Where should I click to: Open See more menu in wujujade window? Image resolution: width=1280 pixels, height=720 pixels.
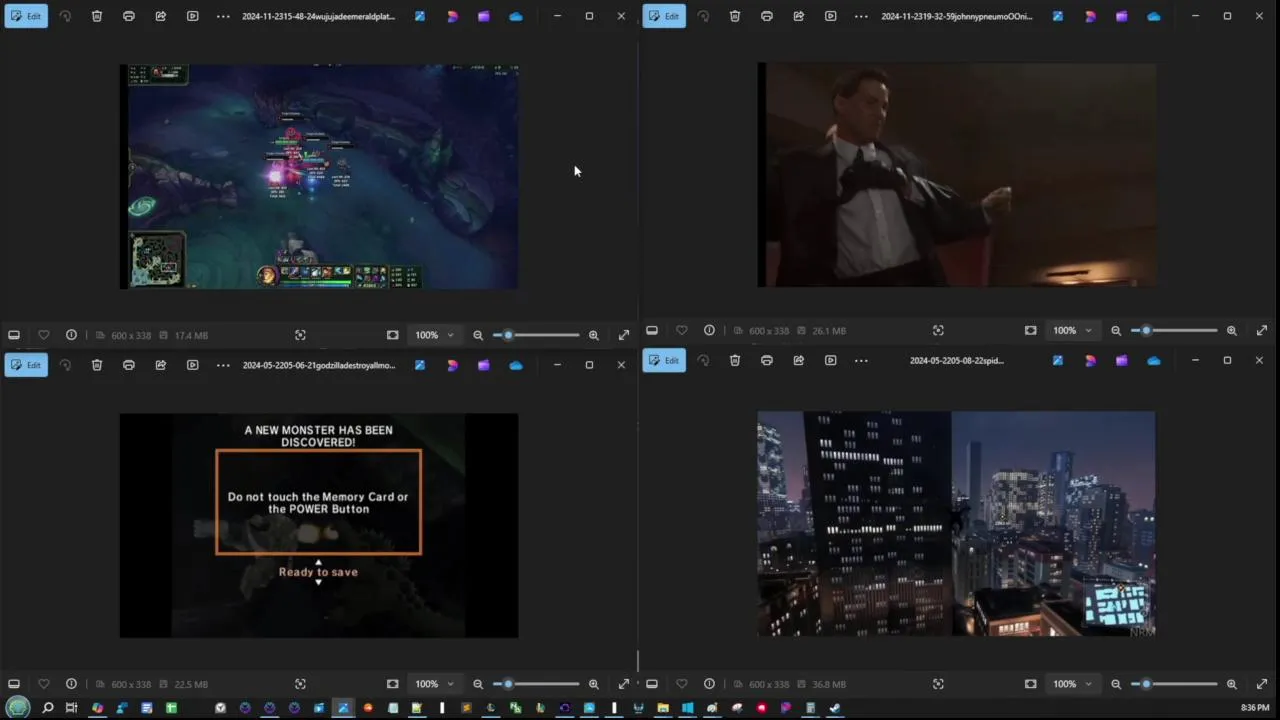tap(223, 16)
